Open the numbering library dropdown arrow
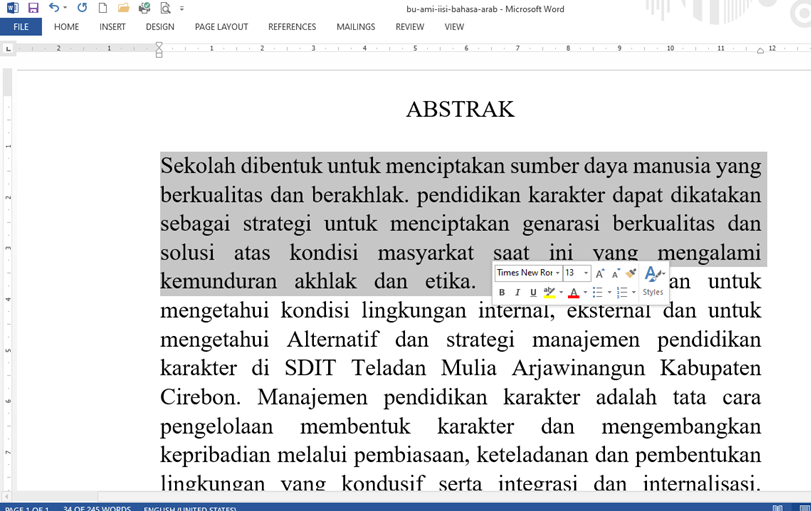Screen dimensions: 811x511 [x=634, y=293]
